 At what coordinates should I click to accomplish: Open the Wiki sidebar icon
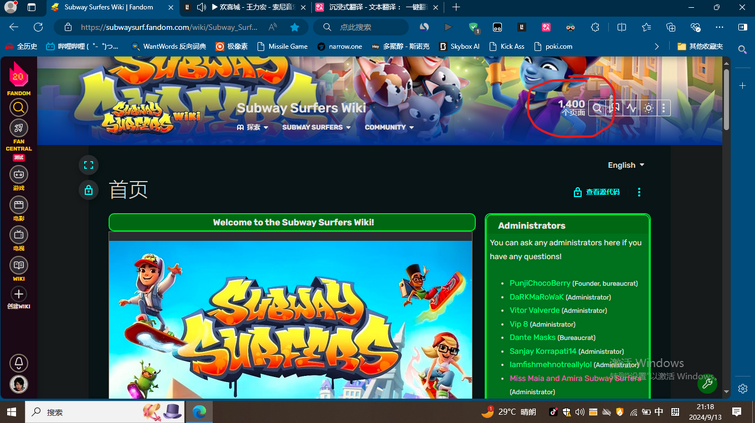coord(18,265)
